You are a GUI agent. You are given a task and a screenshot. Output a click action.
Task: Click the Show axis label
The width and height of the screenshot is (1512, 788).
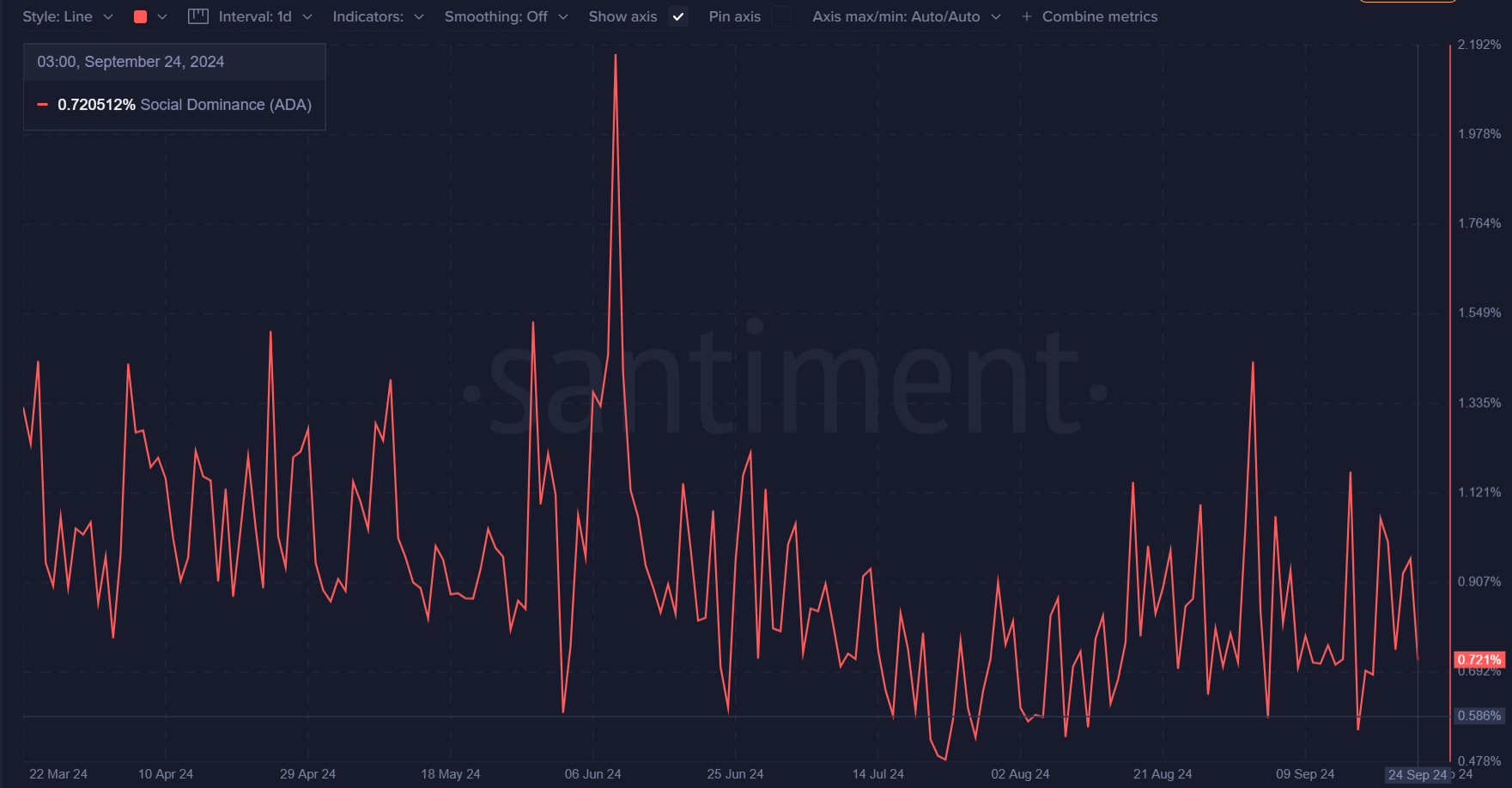pyautogui.click(x=622, y=16)
